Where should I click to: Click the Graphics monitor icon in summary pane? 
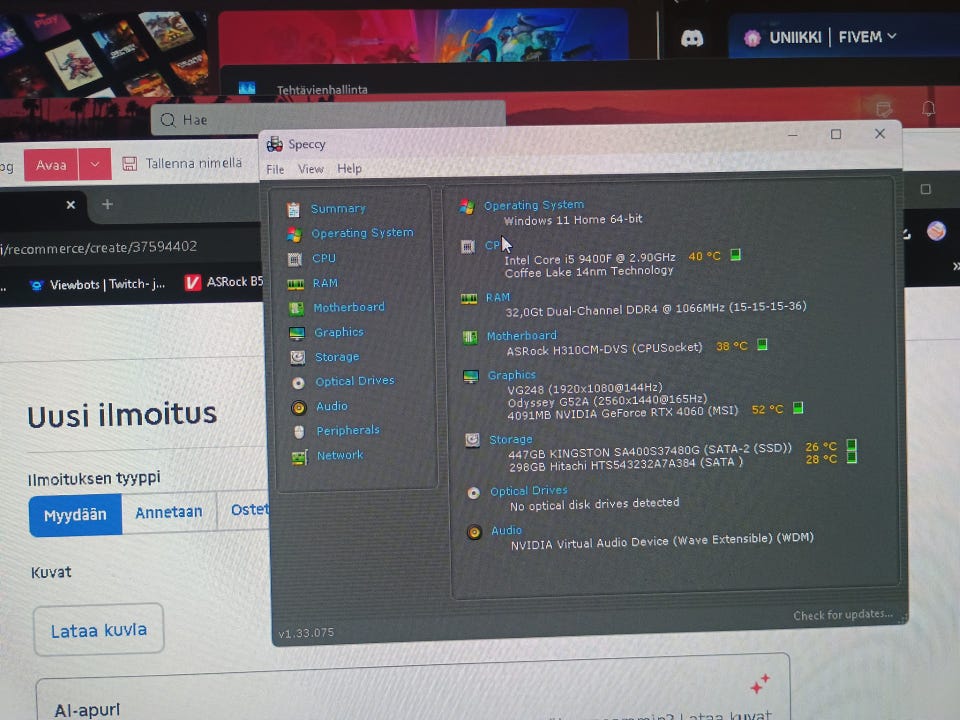pos(471,377)
